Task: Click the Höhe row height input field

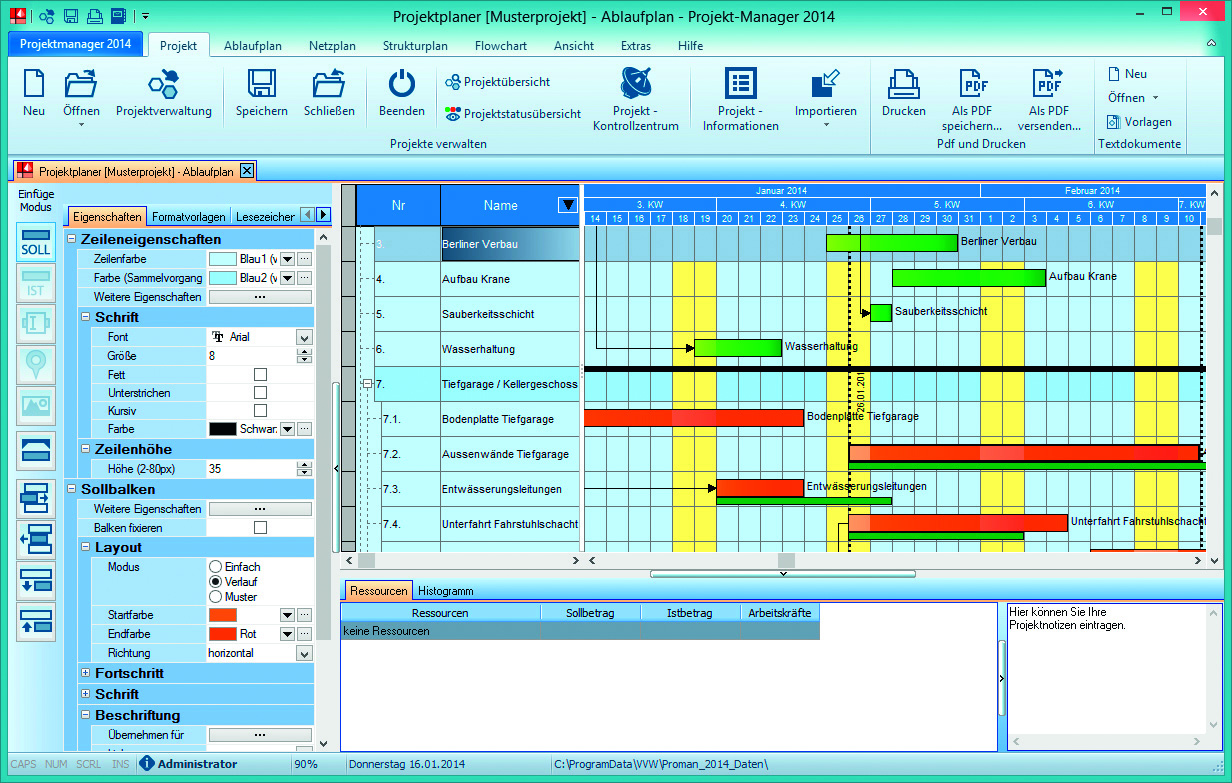Action: (x=253, y=468)
